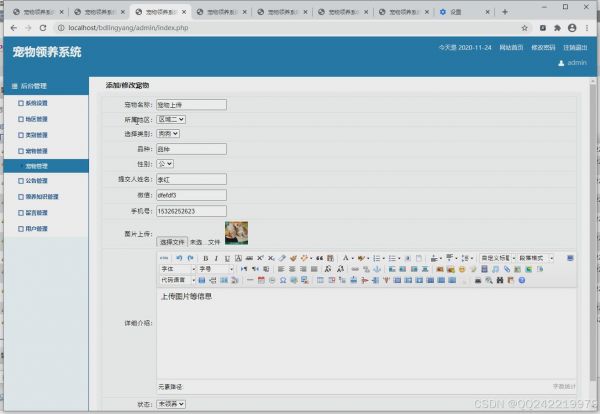Click the unordered list icon
This screenshot has width=600, height=414.
392,258
